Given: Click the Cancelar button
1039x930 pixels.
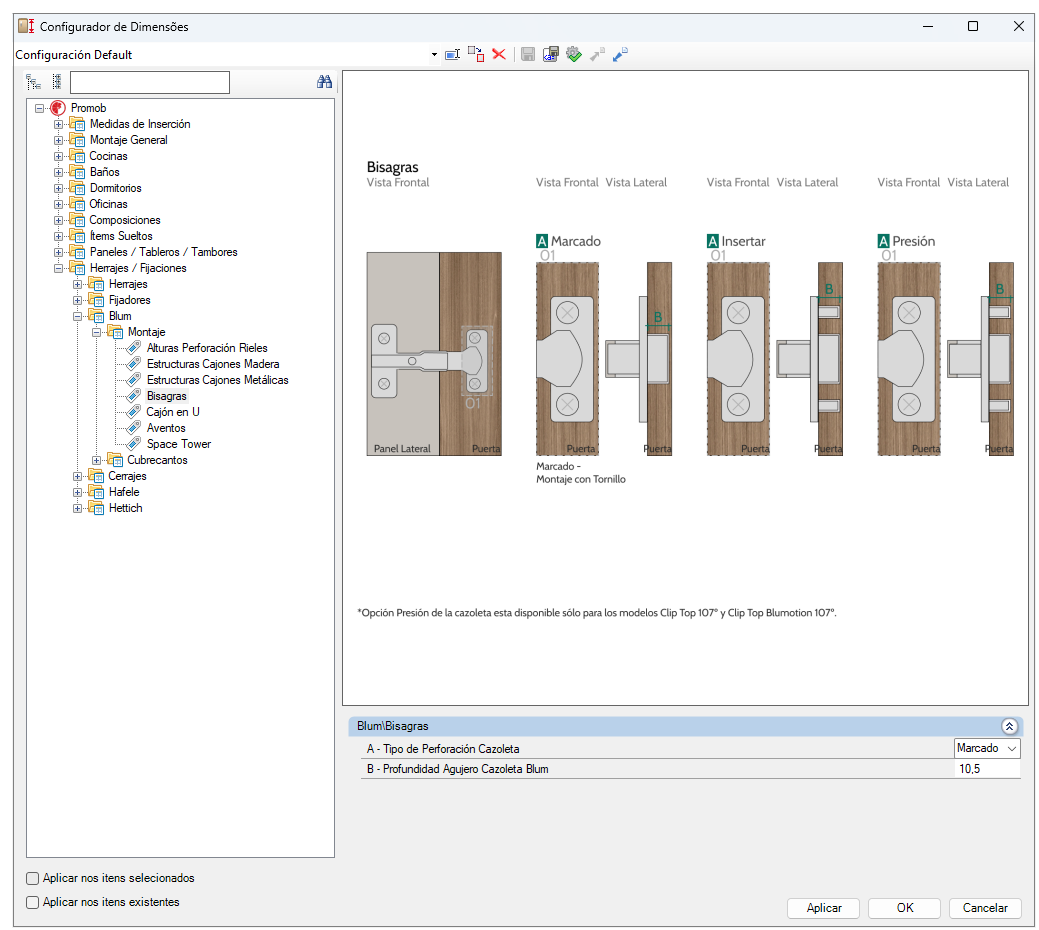Looking at the screenshot, I should (x=985, y=908).
